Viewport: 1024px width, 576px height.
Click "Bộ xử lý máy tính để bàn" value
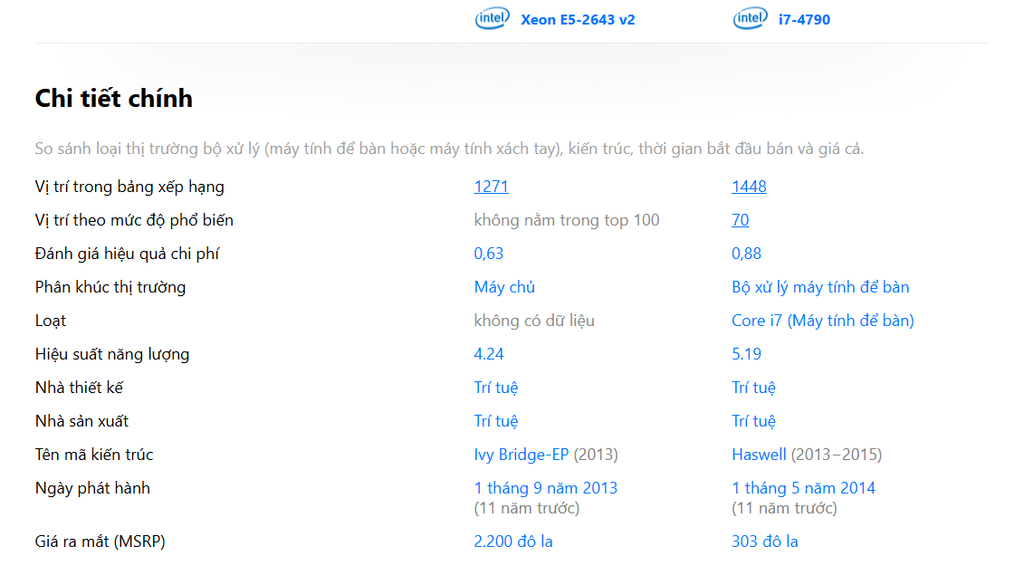(x=820, y=287)
